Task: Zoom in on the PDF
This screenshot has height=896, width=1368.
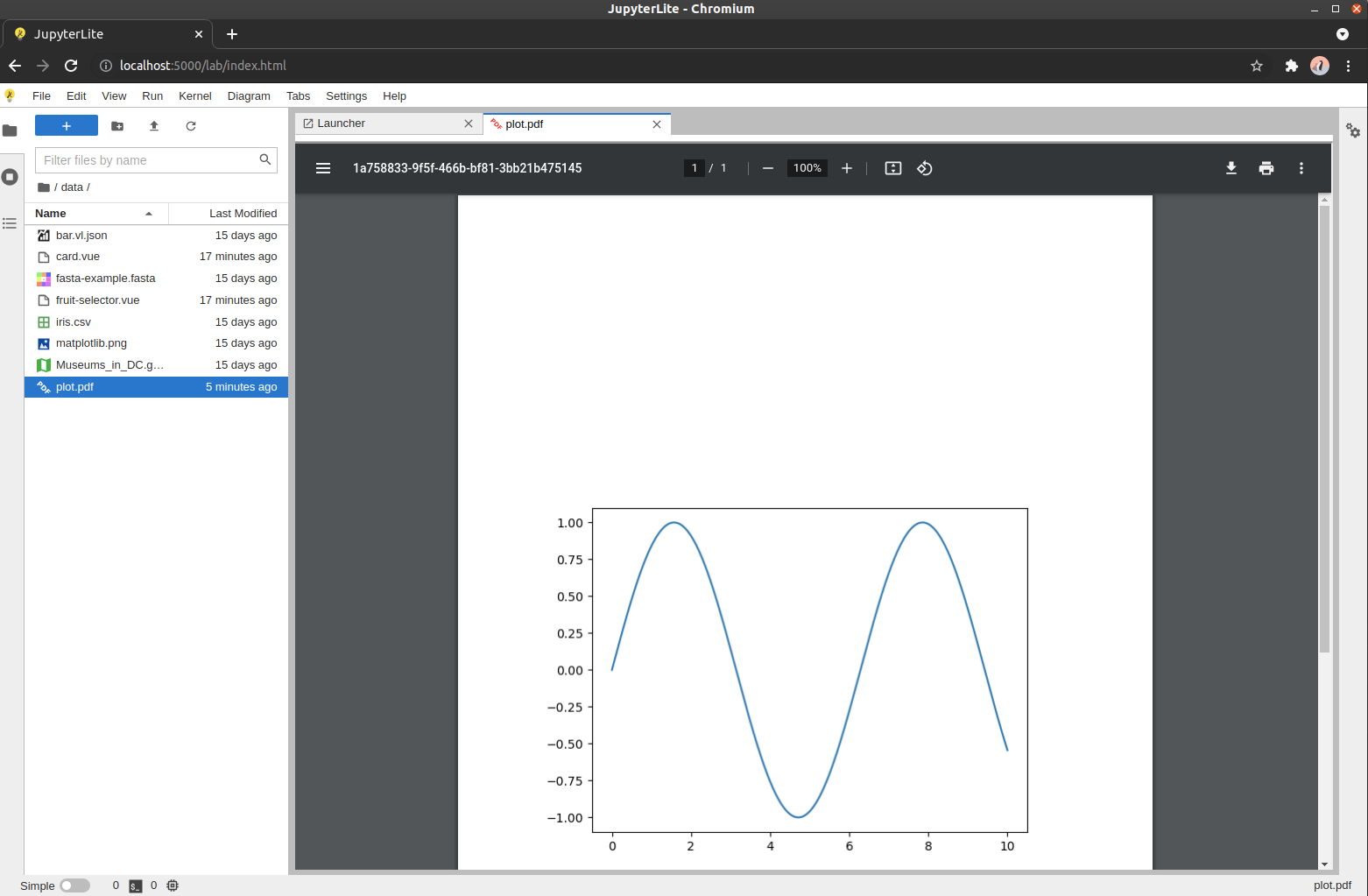Action: 846,168
